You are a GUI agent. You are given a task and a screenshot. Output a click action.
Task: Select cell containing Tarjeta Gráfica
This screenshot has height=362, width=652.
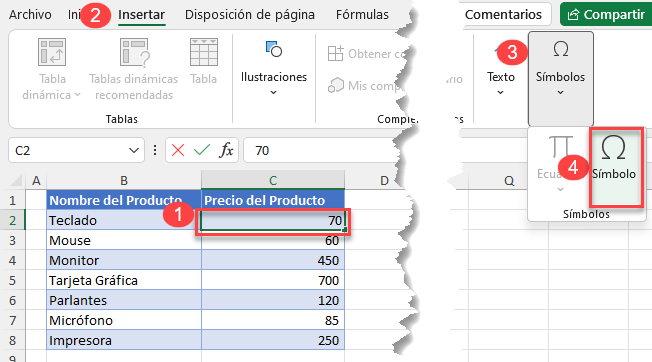click(x=124, y=281)
